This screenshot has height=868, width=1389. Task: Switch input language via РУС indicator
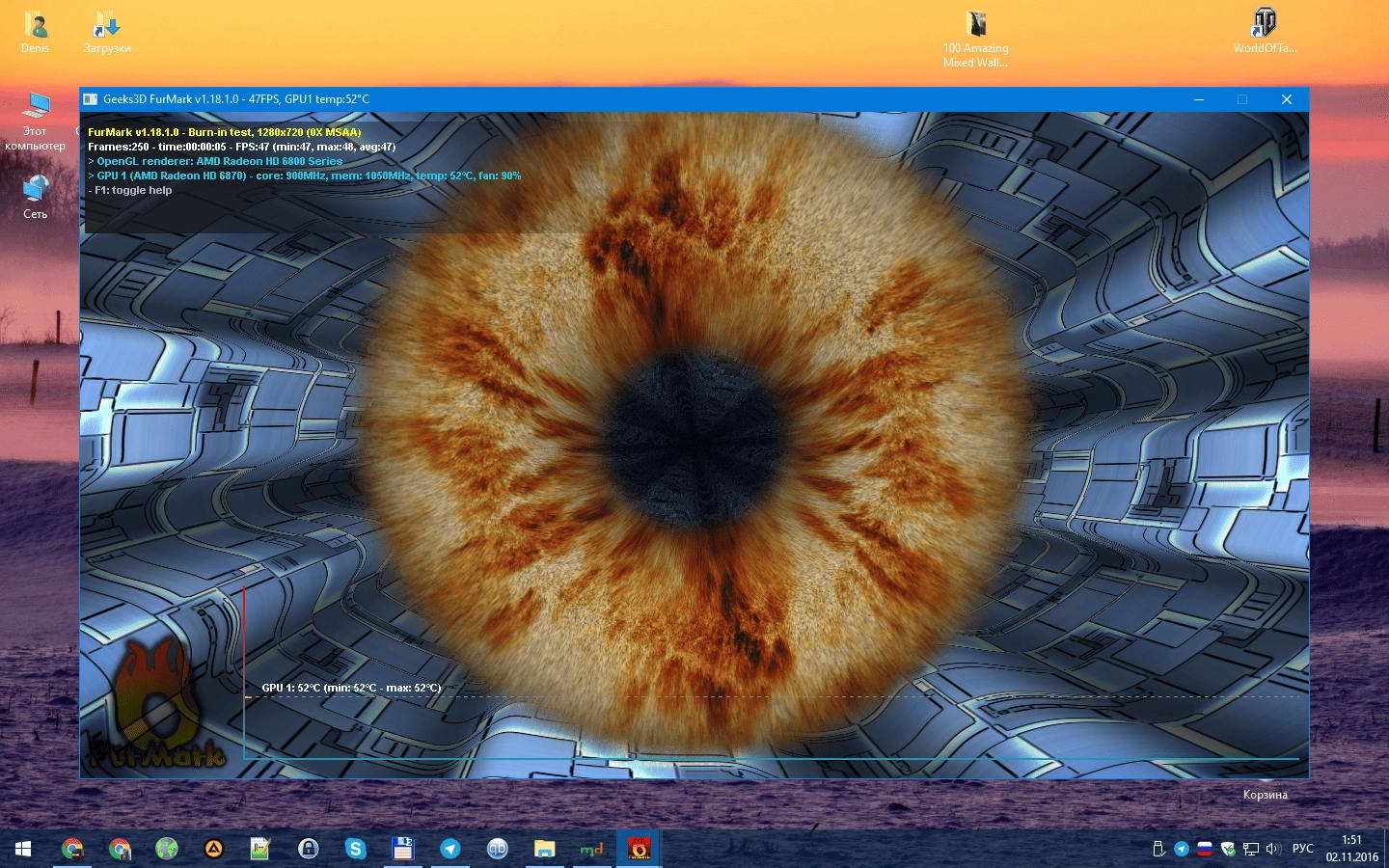(1303, 849)
